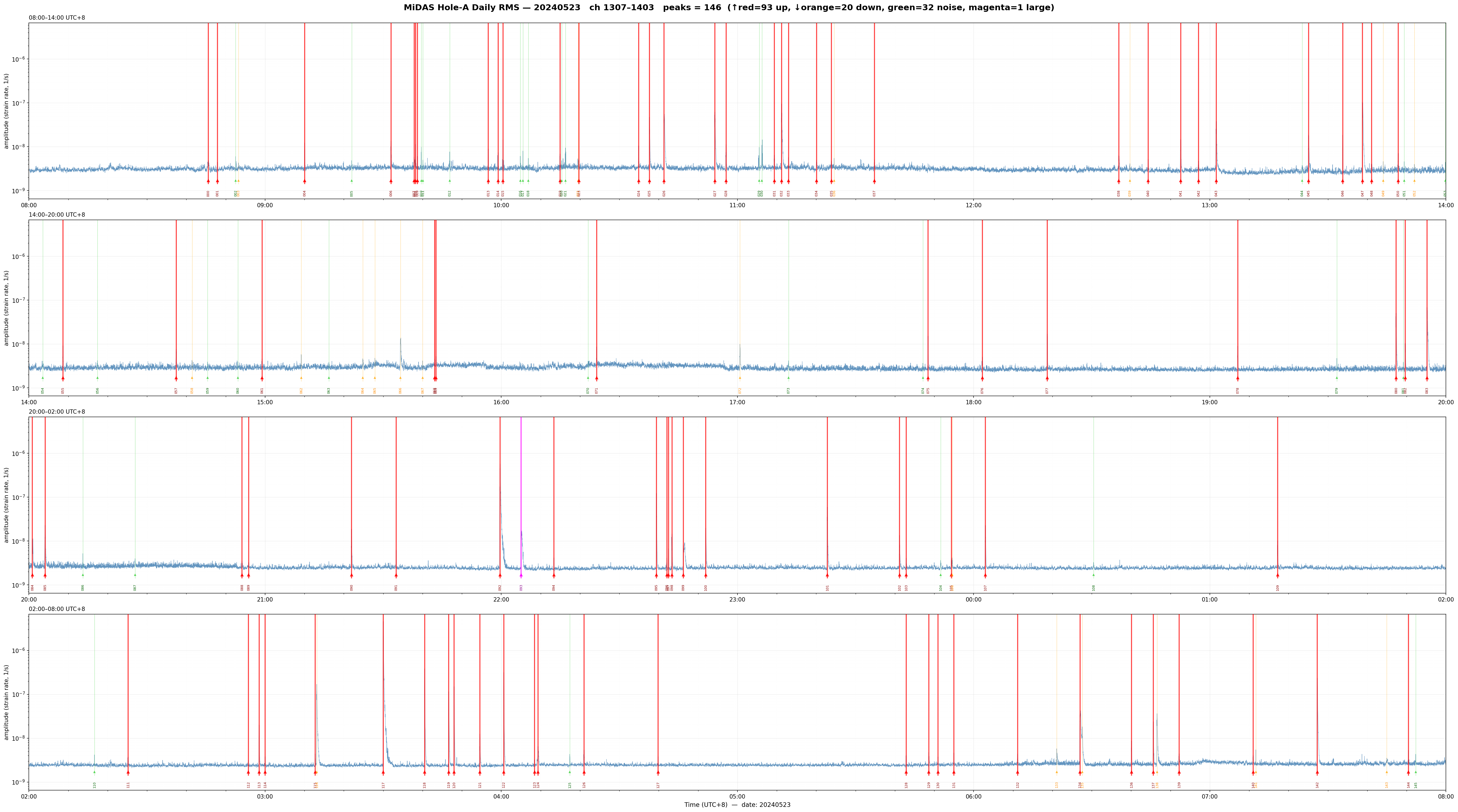Click peak number label '145'
Image resolution: width=1458 pixels, height=812 pixels.
click(1415, 785)
